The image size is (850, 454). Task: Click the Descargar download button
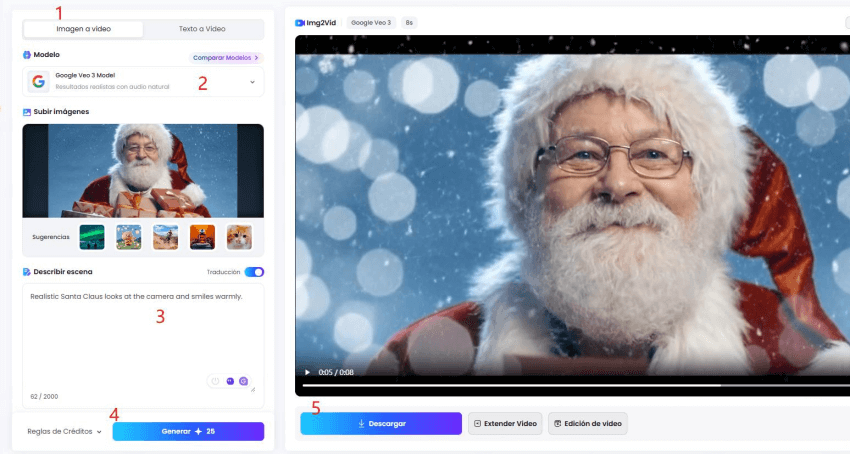381,424
